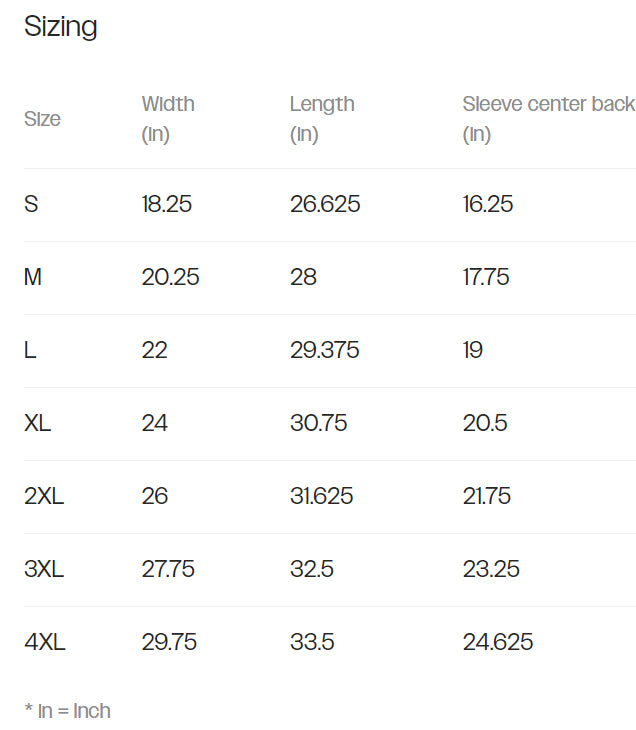Click the Sleeve center back header
This screenshot has height=730, width=636.
tap(548, 104)
